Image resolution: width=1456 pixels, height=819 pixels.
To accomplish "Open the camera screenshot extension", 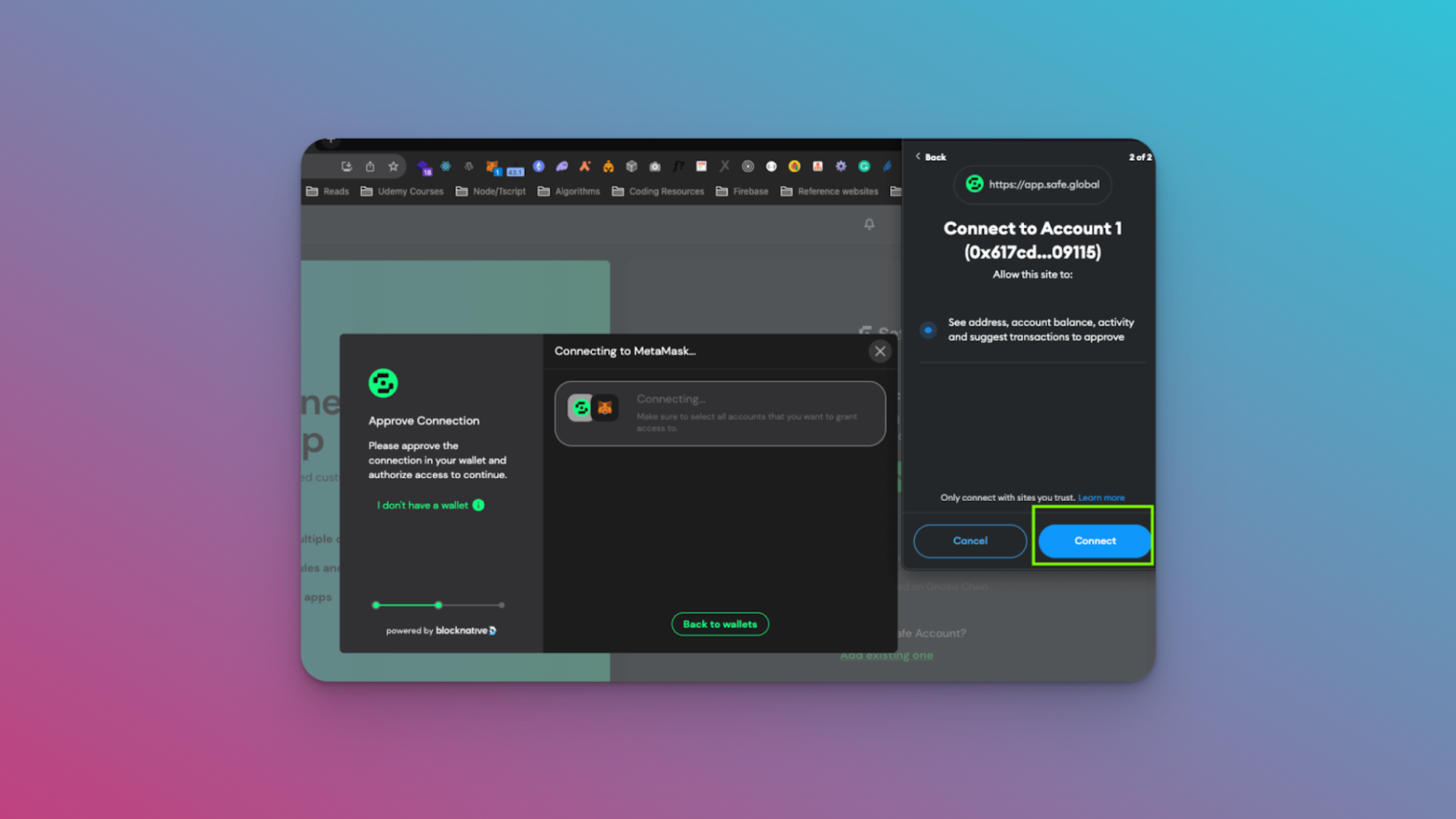I will (655, 167).
